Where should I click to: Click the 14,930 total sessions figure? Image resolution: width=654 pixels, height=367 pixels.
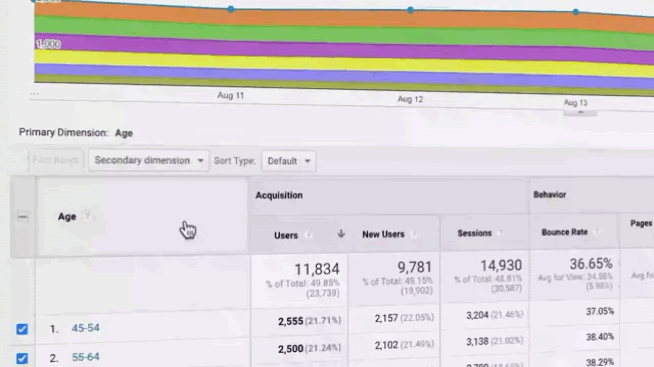point(501,266)
